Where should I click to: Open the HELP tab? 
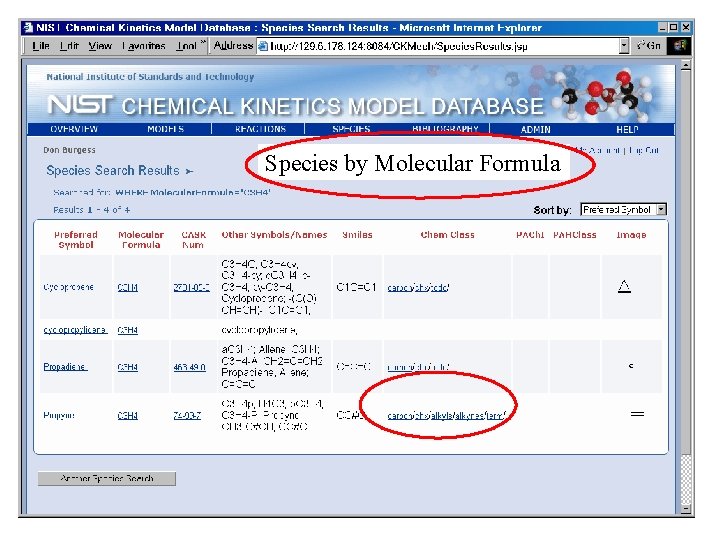(627, 129)
